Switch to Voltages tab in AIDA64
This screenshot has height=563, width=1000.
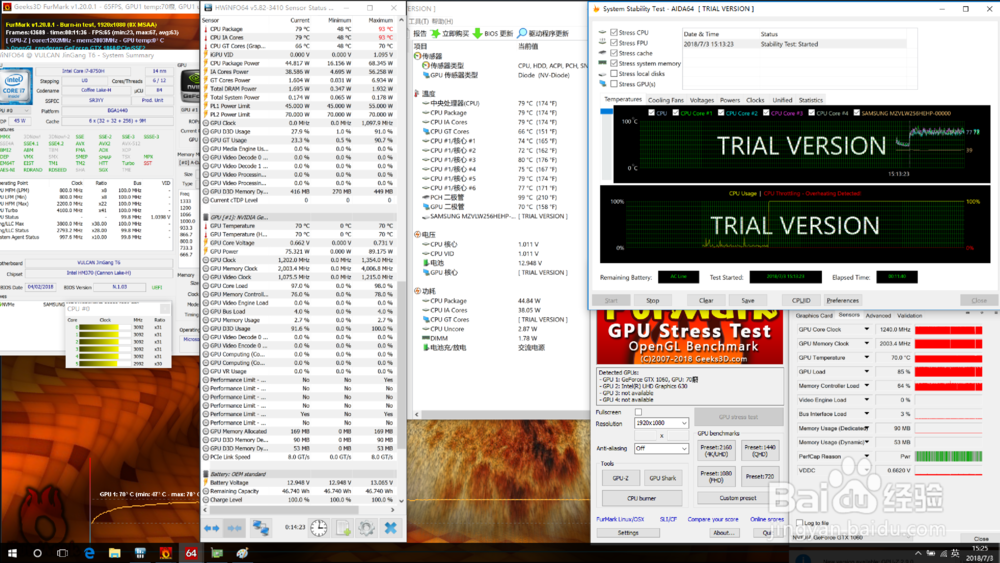[702, 100]
